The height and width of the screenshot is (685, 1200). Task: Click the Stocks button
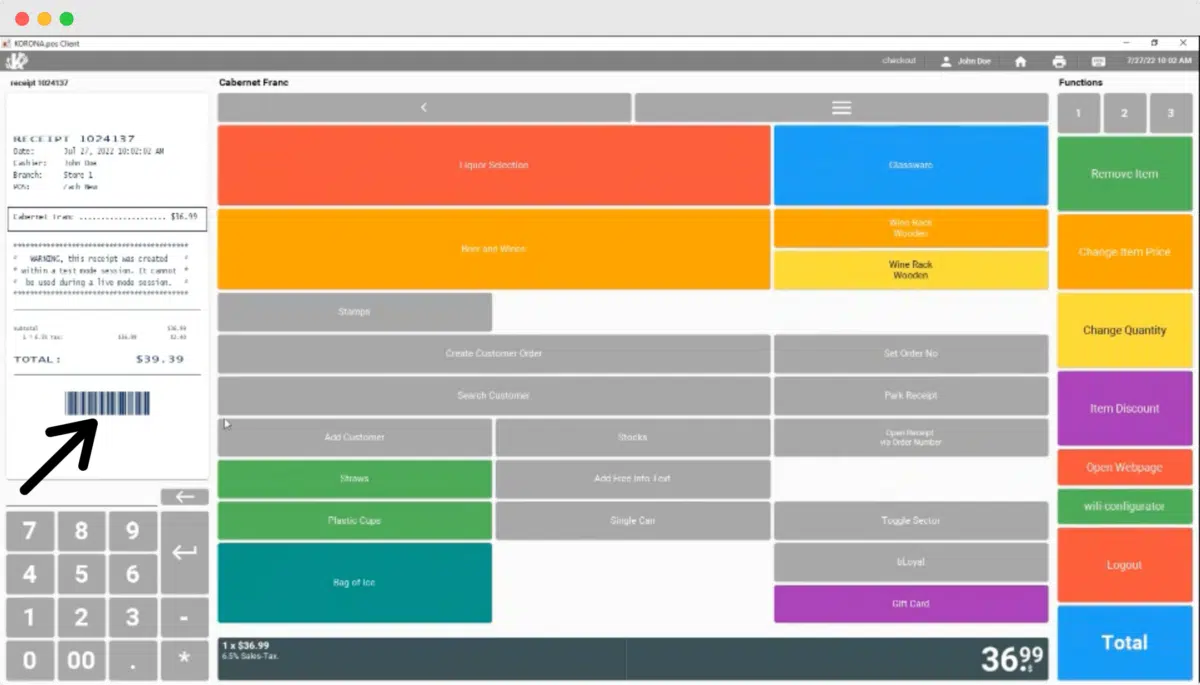633,437
